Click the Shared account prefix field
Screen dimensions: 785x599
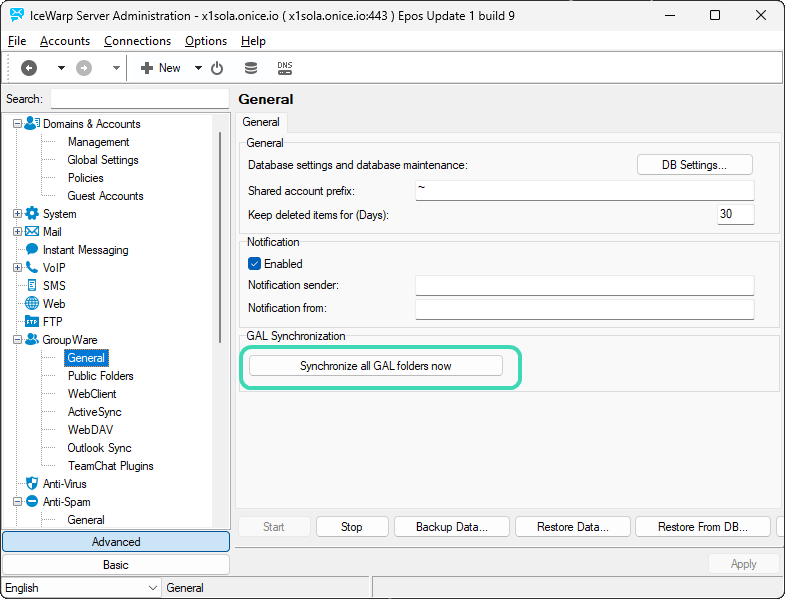coord(585,190)
